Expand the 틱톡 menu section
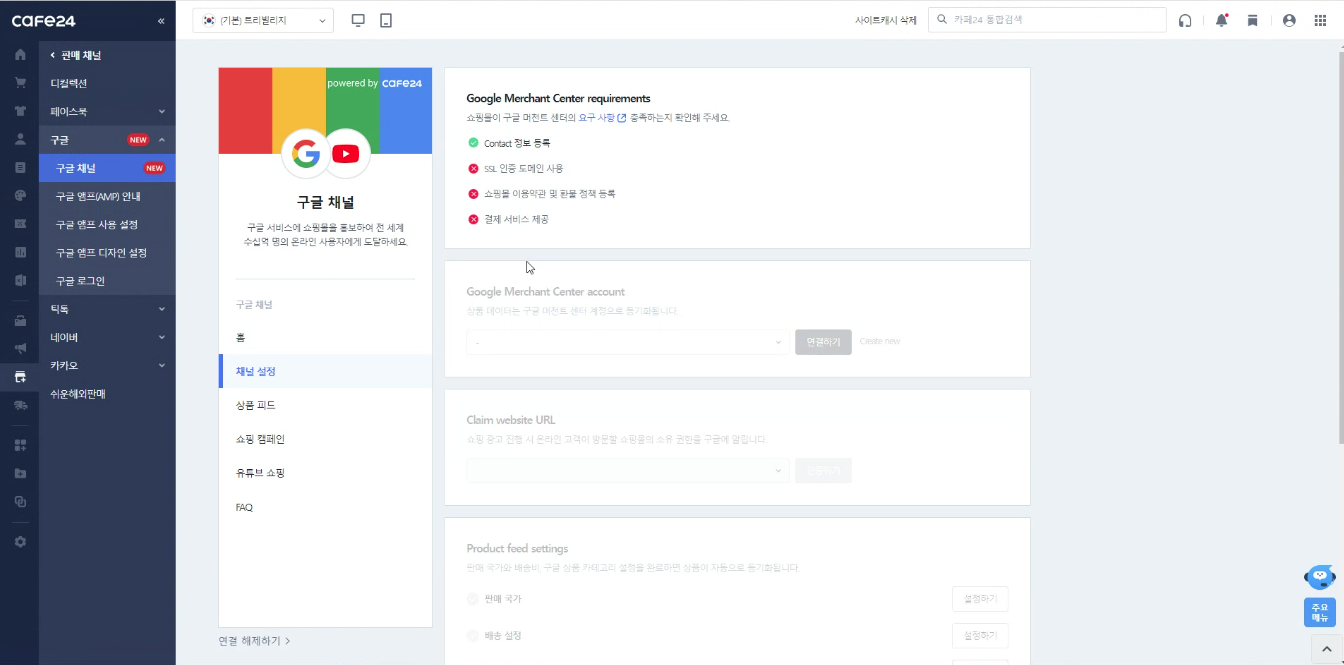The width and height of the screenshot is (1344, 665). click(x=107, y=309)
